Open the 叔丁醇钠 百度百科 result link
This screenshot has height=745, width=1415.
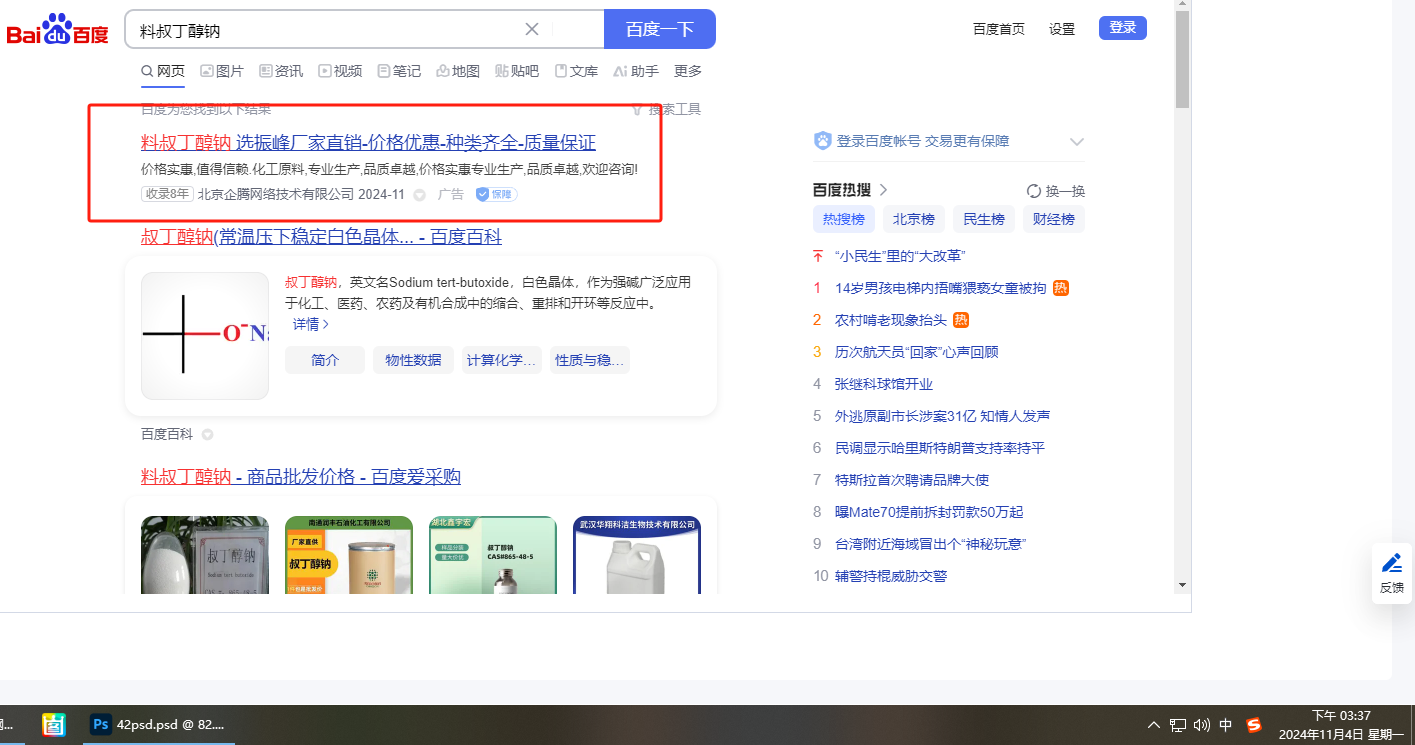(321, 237)
